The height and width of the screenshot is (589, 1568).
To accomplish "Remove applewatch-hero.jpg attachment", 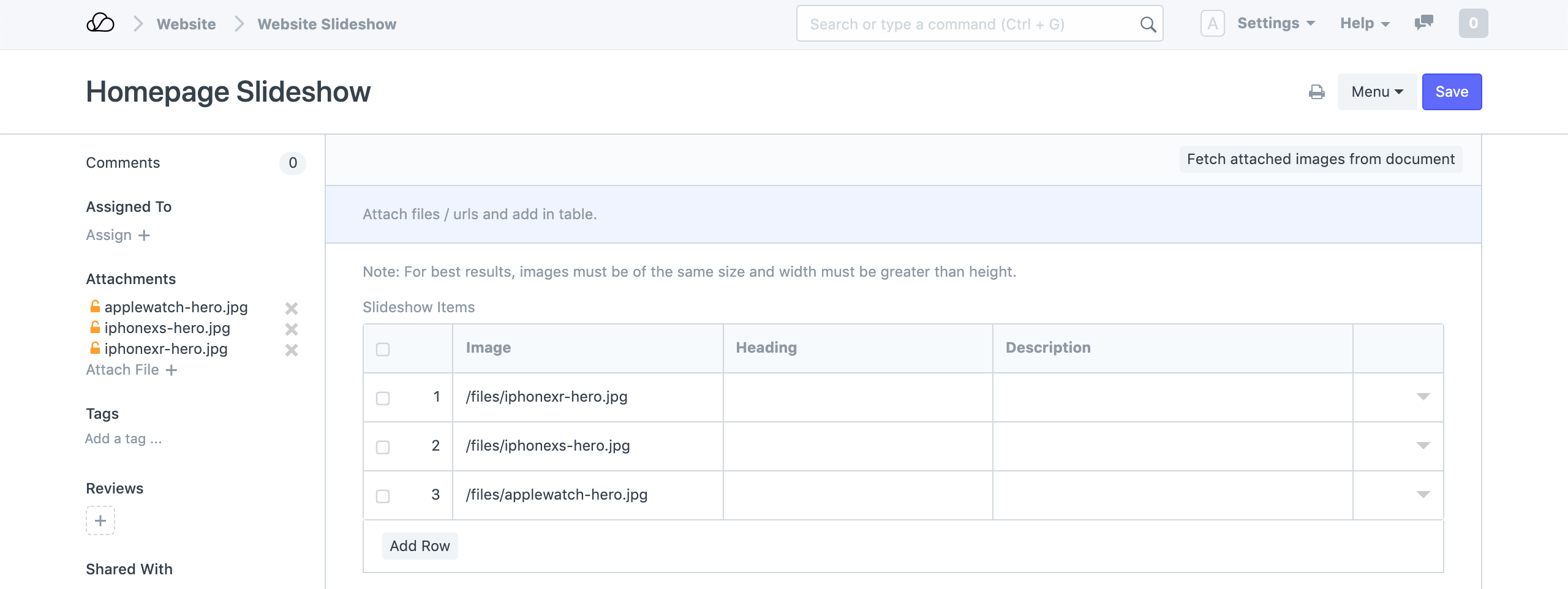I will [x=292, y=308].
